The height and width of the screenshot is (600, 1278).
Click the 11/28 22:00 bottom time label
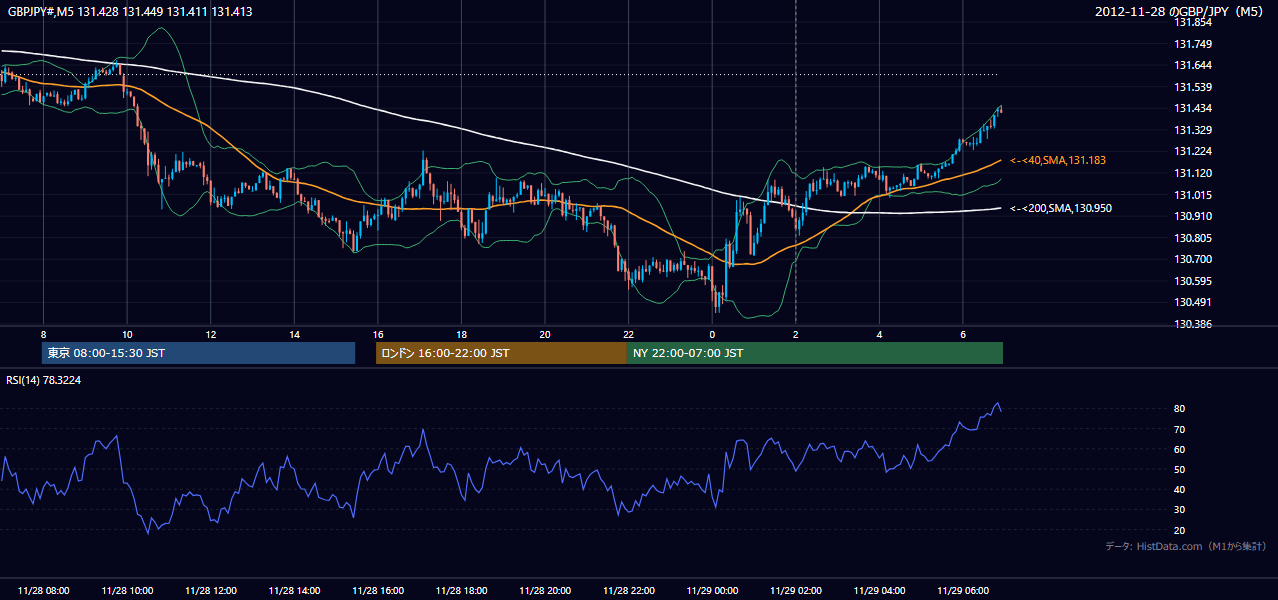click(x=628, y=591)
